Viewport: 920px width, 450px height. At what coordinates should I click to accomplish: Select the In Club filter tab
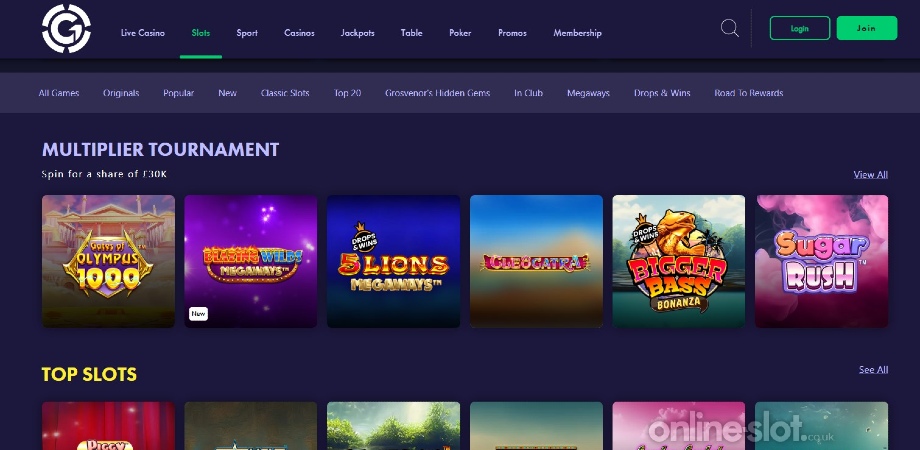click(x=529, y=93)
